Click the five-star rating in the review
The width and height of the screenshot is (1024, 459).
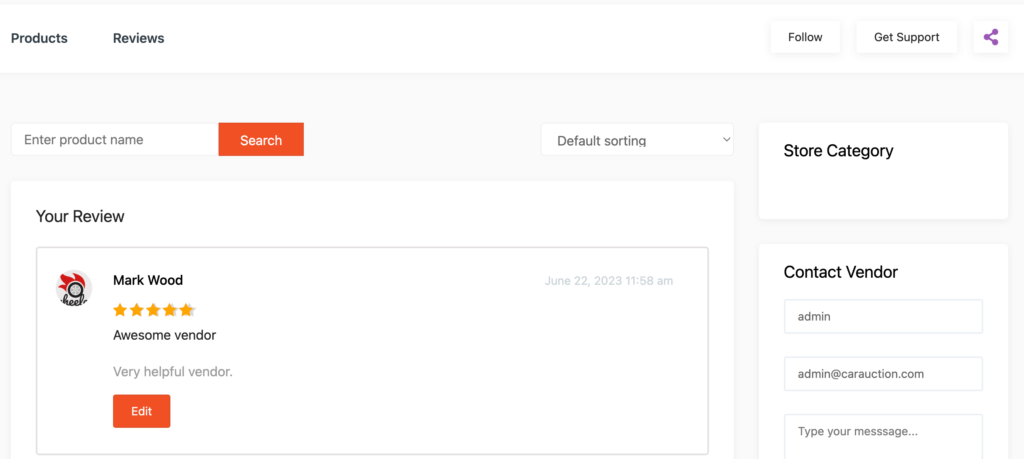(x=154, y=310)
